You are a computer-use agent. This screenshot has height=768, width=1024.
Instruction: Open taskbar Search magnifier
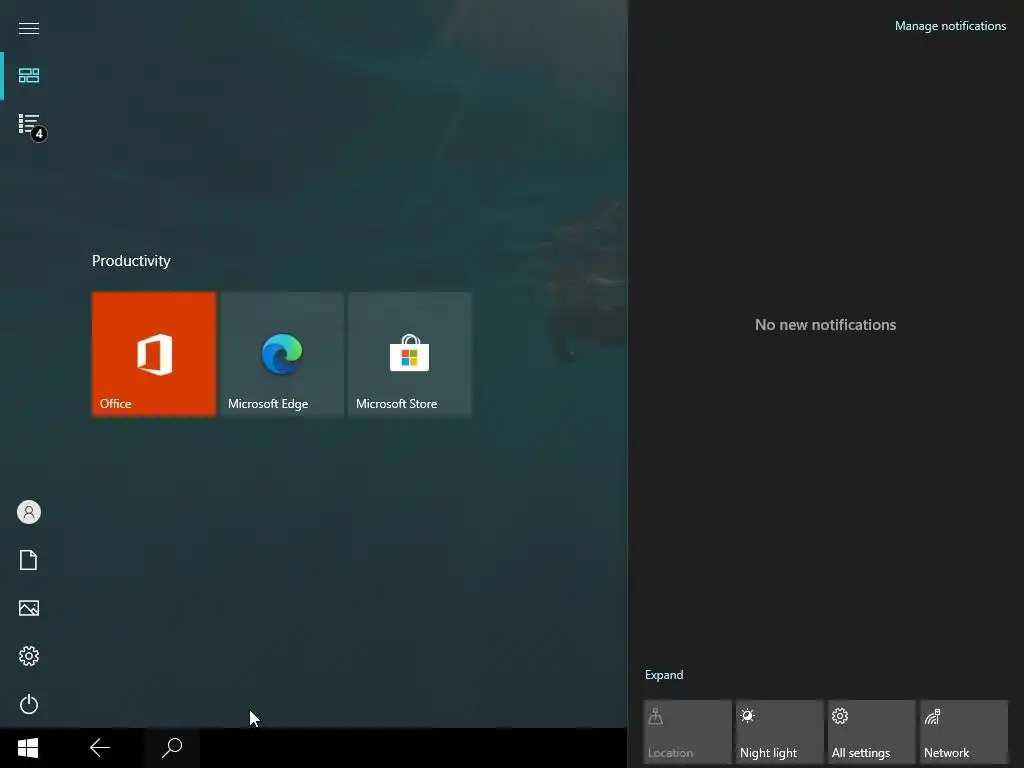pos(172,748)
